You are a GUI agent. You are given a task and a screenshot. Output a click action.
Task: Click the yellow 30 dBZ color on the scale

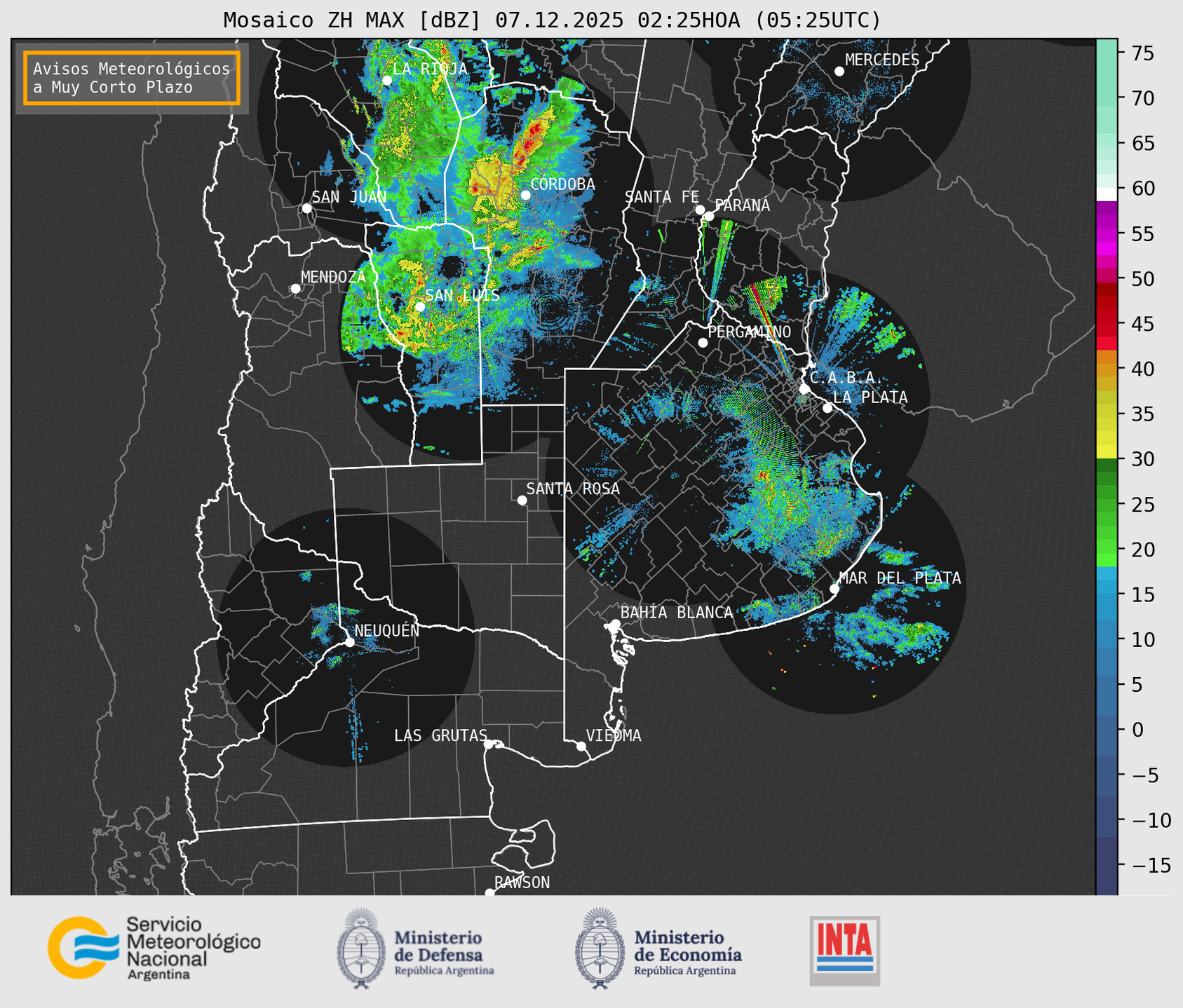click(1107, 453)
